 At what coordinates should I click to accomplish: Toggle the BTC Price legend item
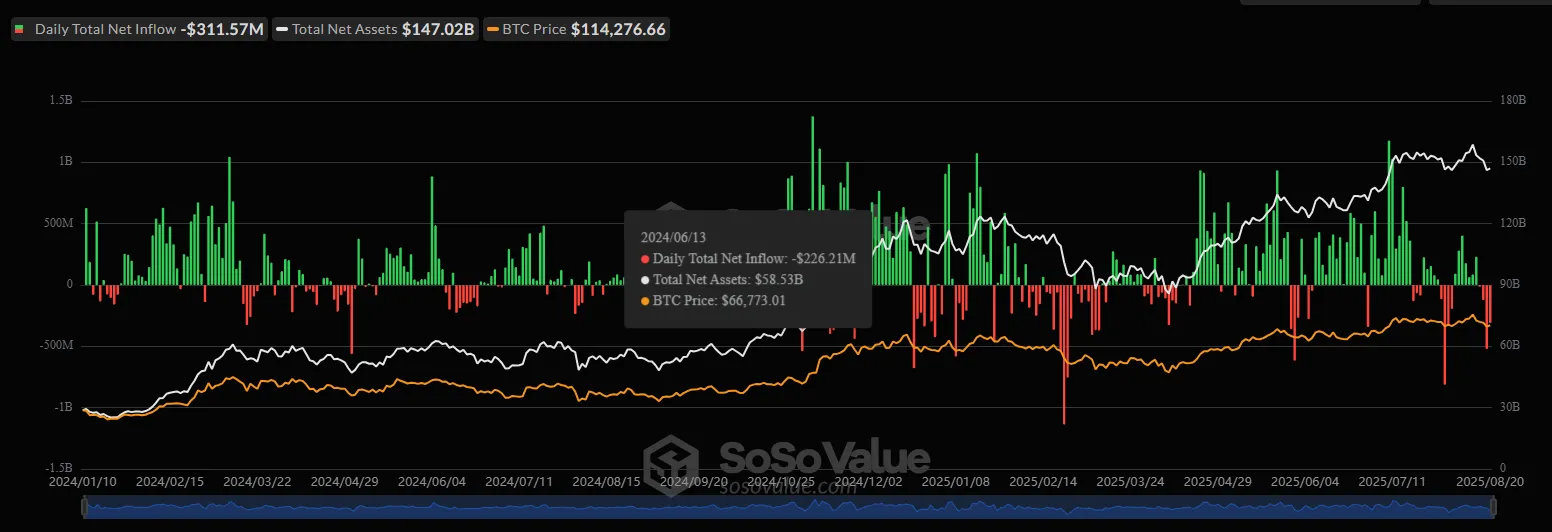(576, 30)
